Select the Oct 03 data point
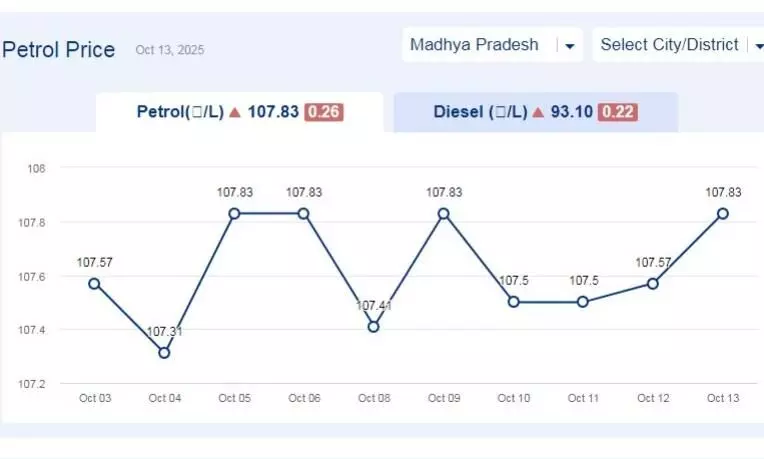This screenshot has width=764, height=459. tap(94, 283)
